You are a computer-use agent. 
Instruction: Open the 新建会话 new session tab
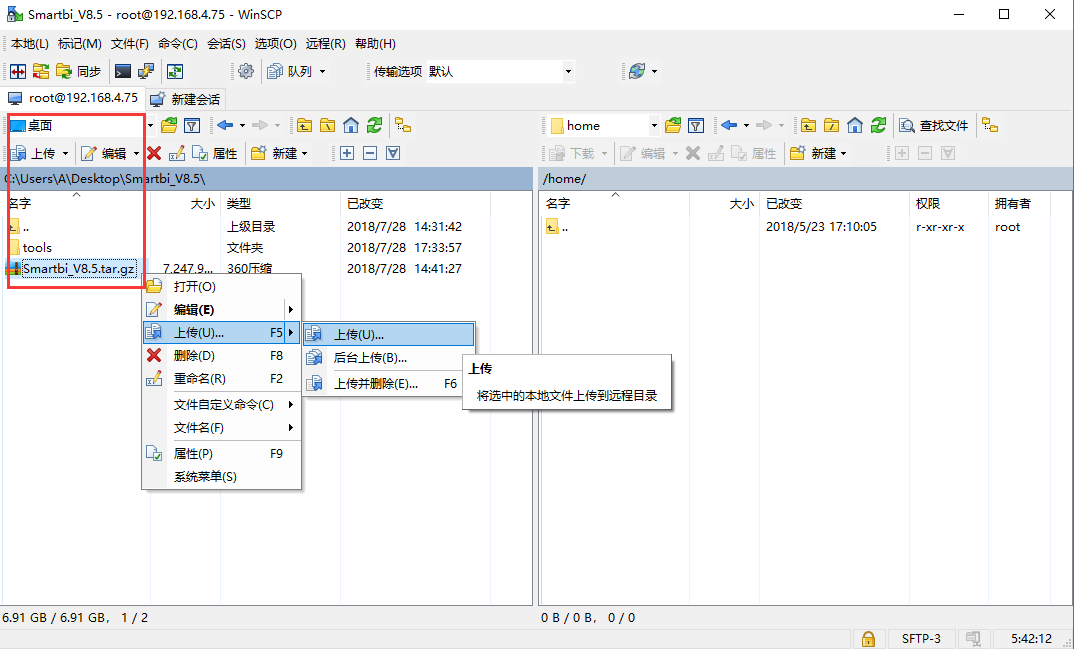coord(186,99)
